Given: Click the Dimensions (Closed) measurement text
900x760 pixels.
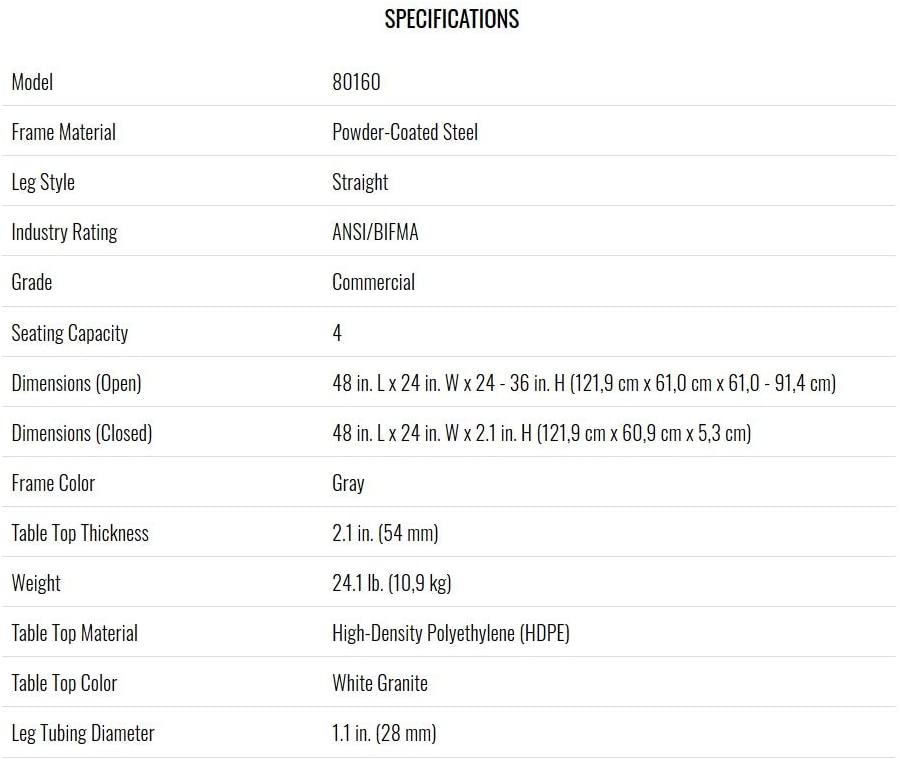Looking at the screenshot, I should point(541,433).
